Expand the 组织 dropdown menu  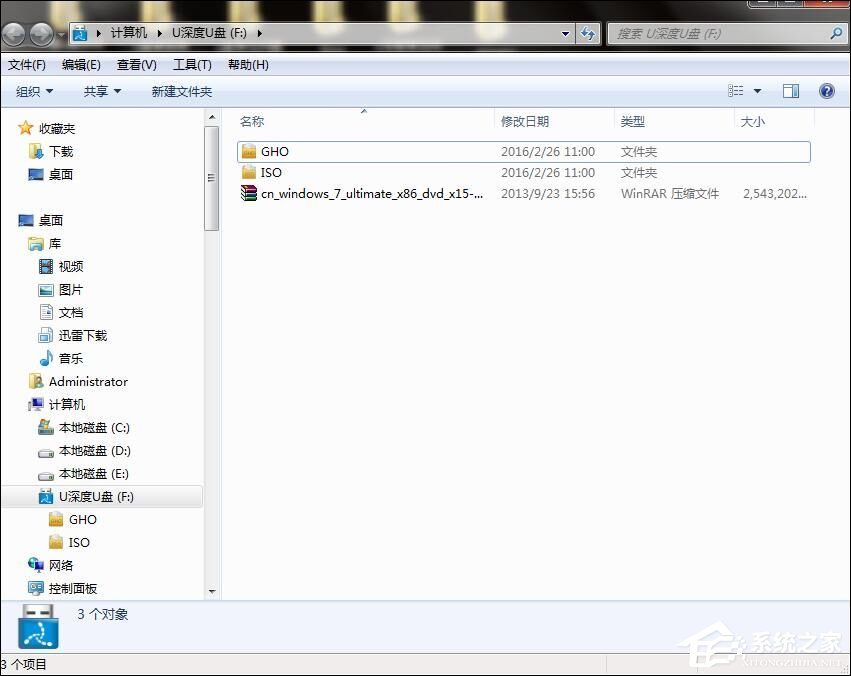click(34, 90)
